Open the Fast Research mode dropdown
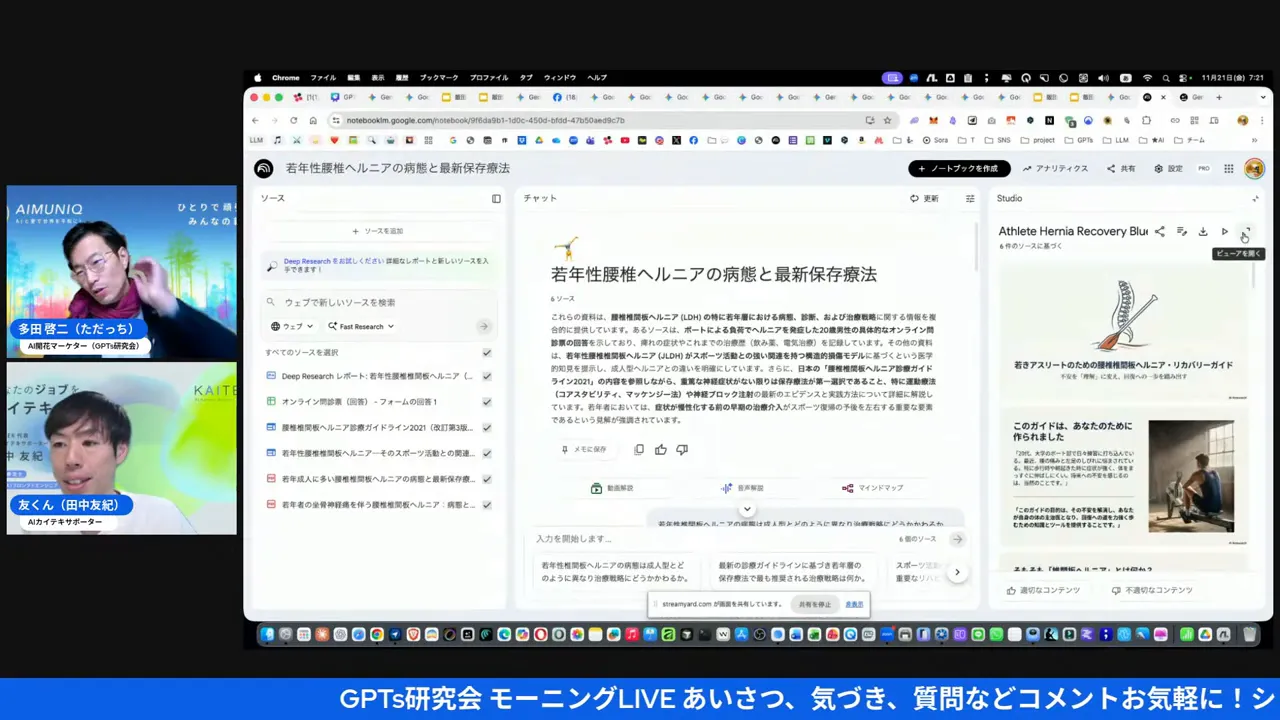 362,326
